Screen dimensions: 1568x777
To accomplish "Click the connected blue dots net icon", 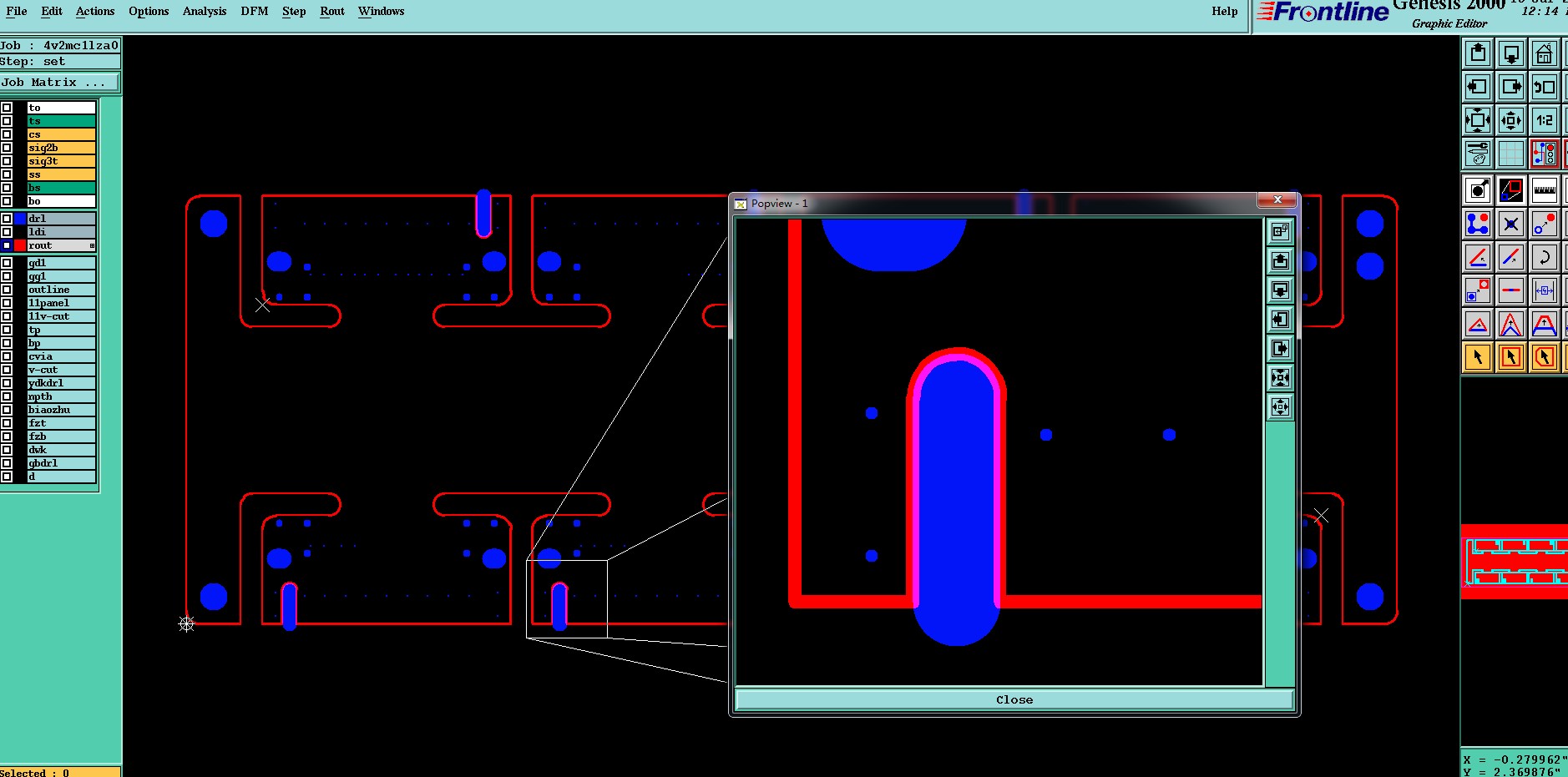I will pyautogui.click(x=1478, y=224).
